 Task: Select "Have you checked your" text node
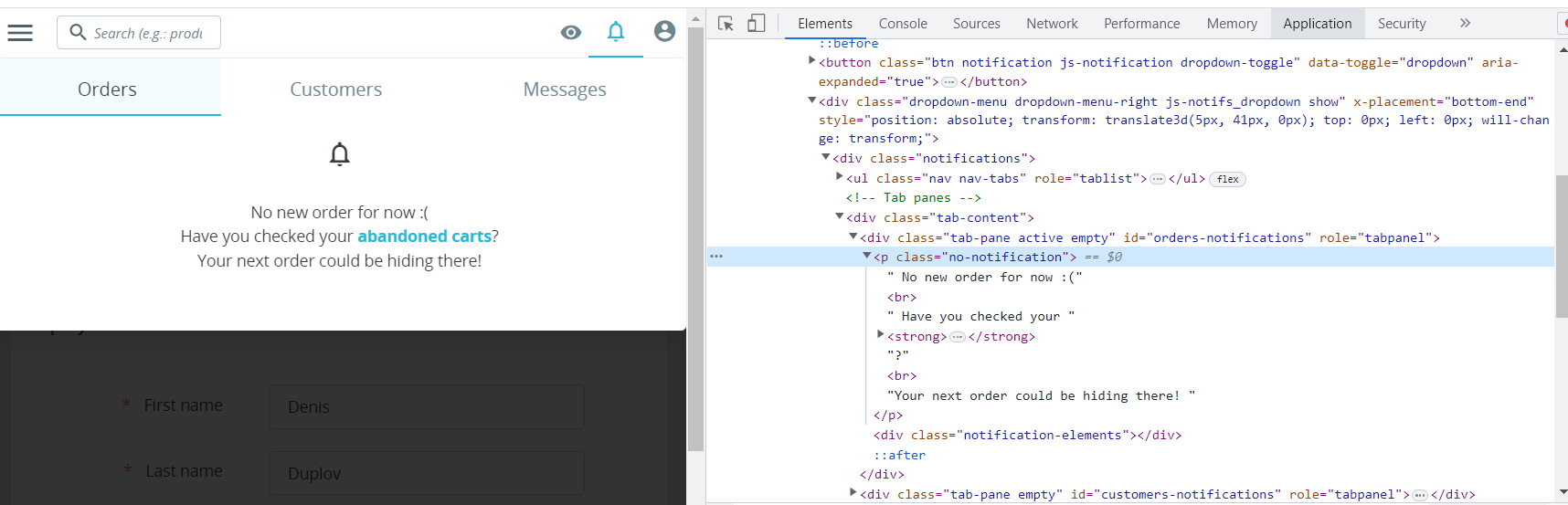(x=981, y=316)
